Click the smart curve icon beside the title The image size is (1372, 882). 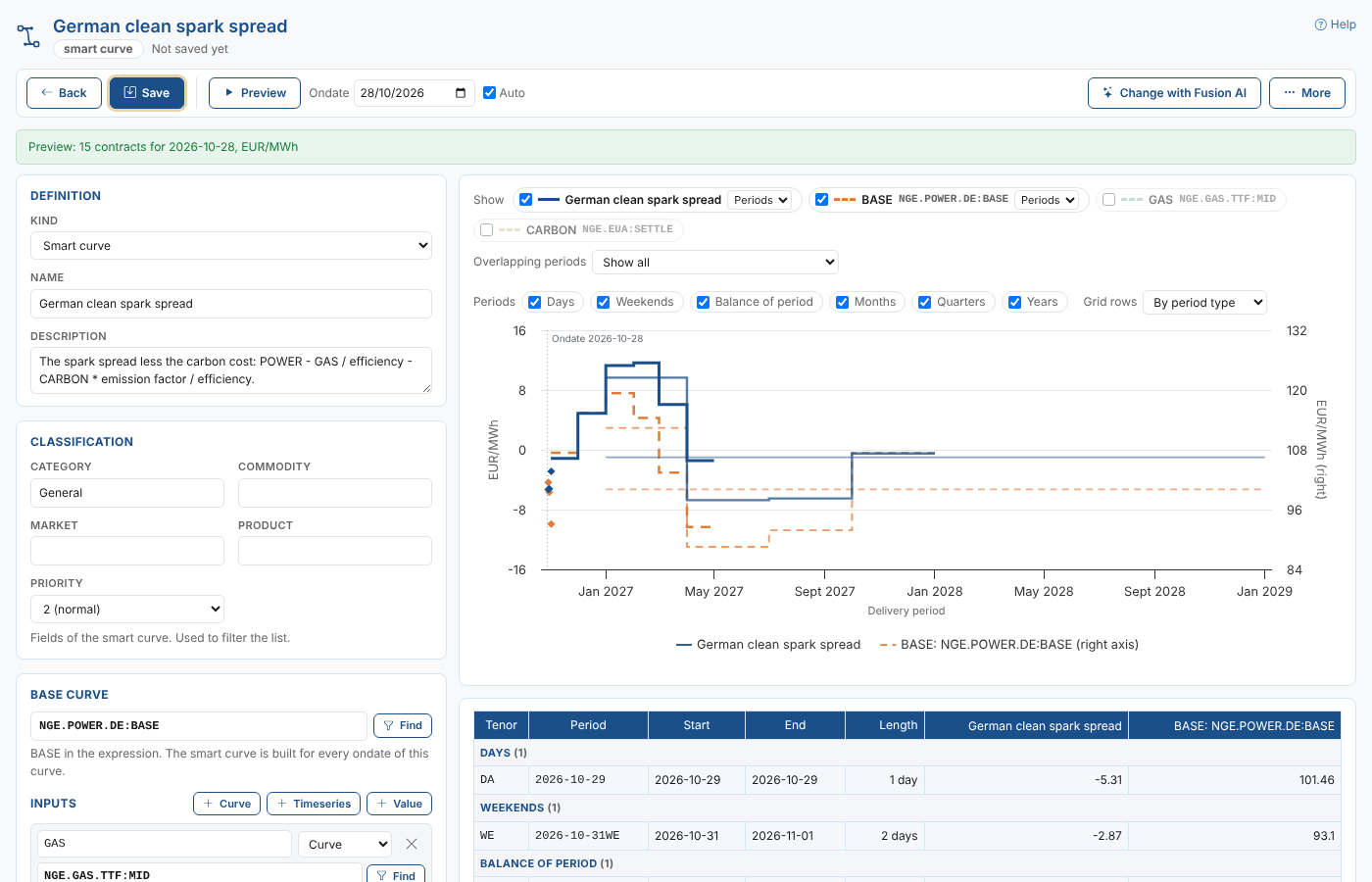coord(28,36)
